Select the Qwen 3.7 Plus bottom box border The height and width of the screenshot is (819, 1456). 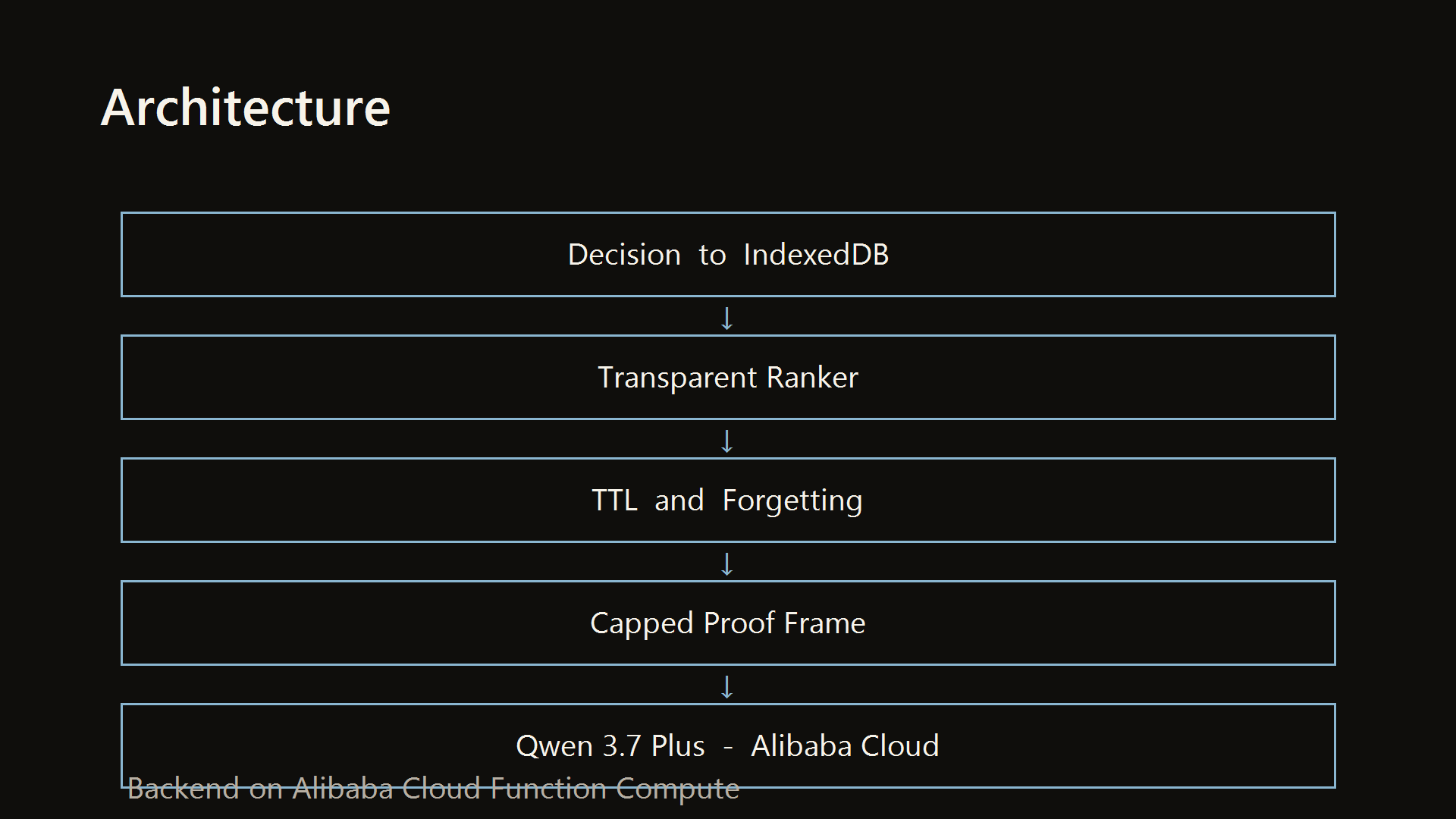[x=728, y=745]
